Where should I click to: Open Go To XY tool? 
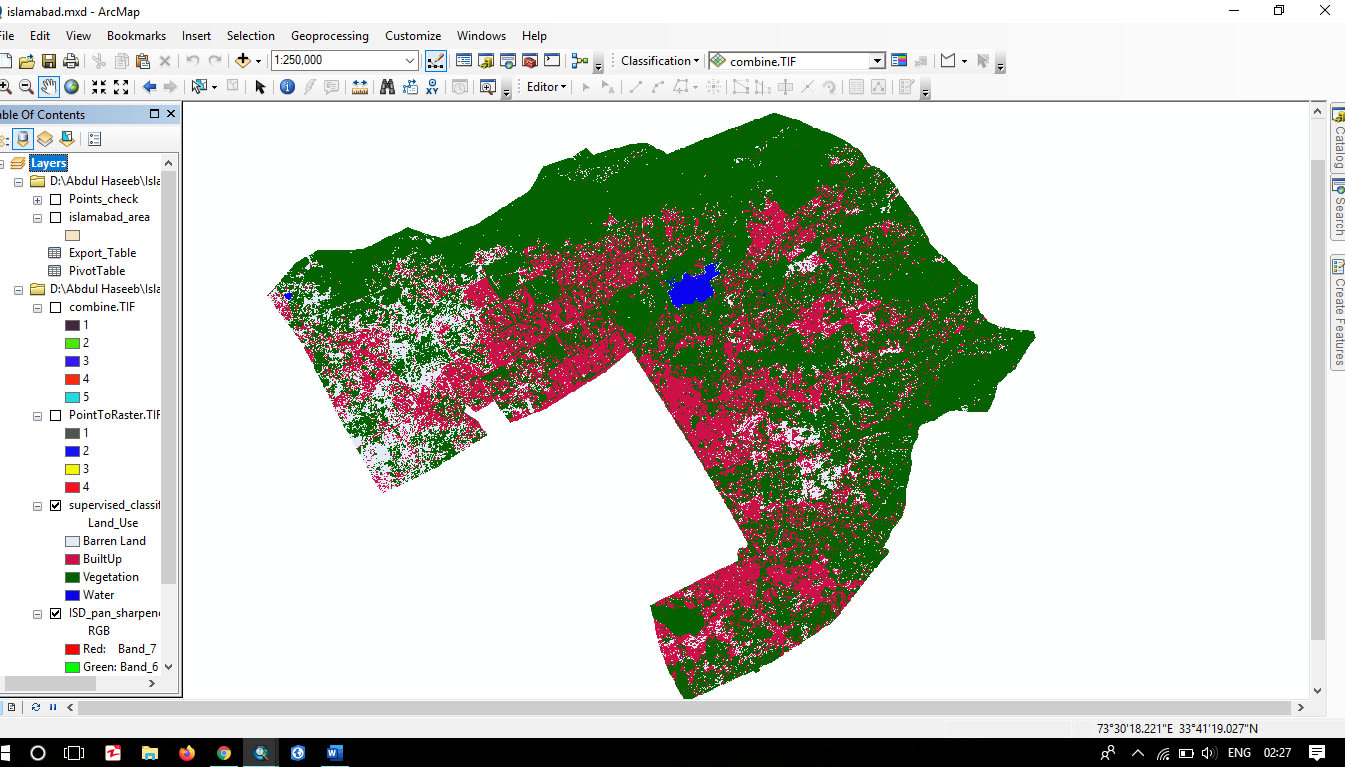[x=432, y=87]
